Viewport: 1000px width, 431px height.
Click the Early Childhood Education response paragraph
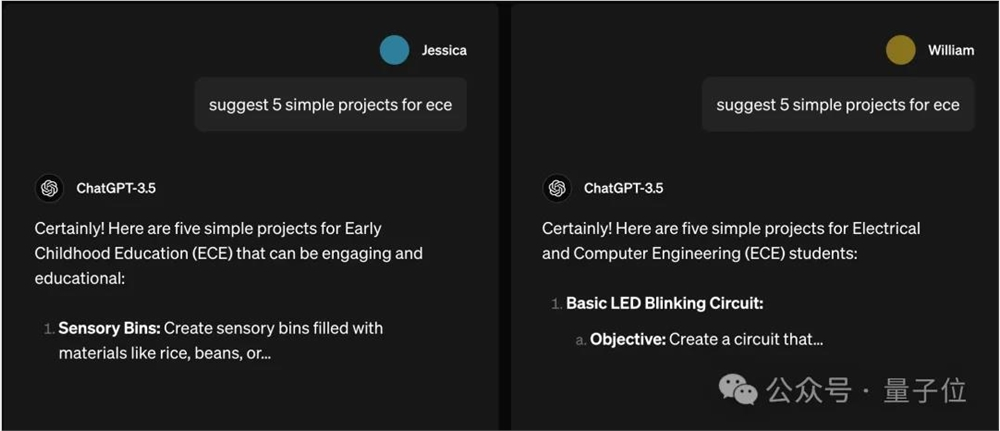coord(228,253)
